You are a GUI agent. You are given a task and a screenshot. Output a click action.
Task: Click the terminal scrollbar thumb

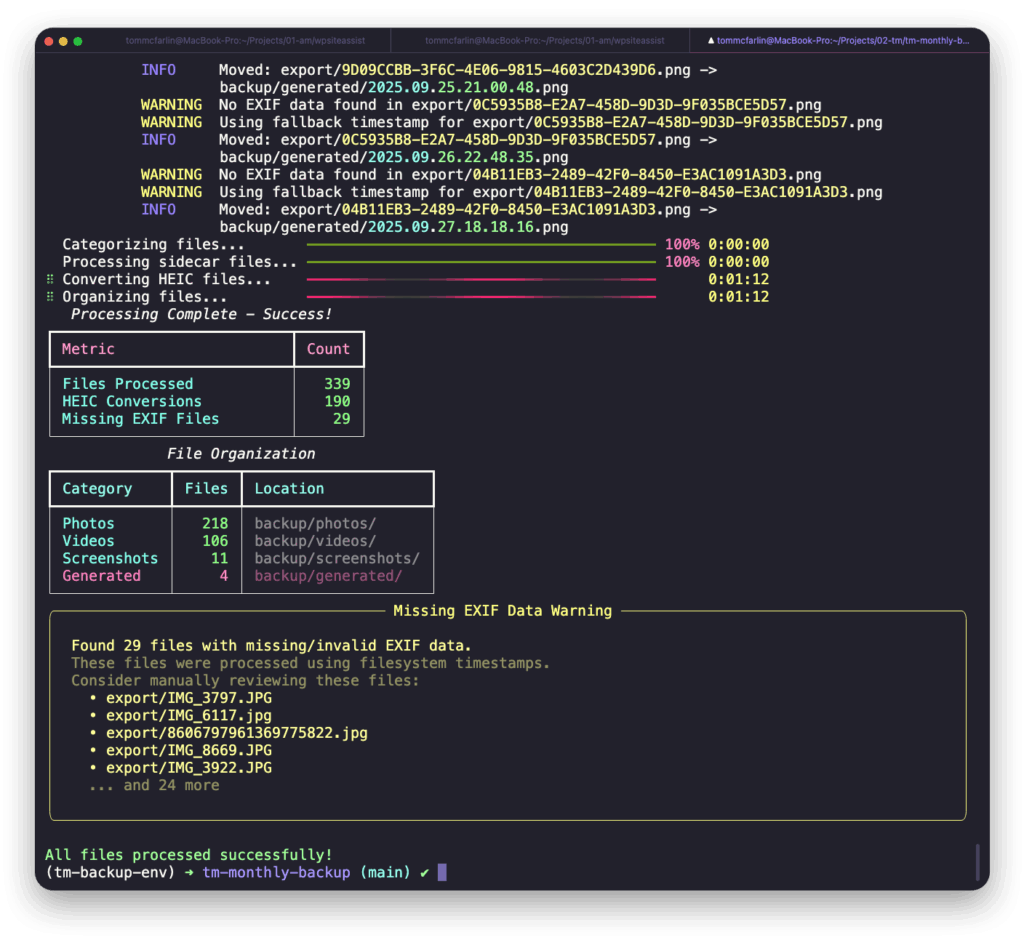(977, 862)
